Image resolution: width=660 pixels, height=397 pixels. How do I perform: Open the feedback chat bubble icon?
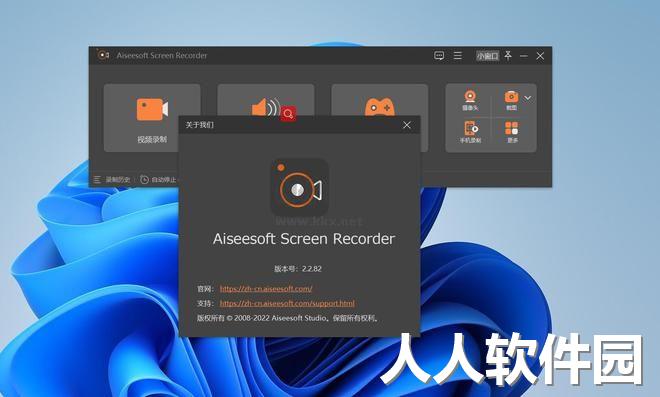[439, 56]
